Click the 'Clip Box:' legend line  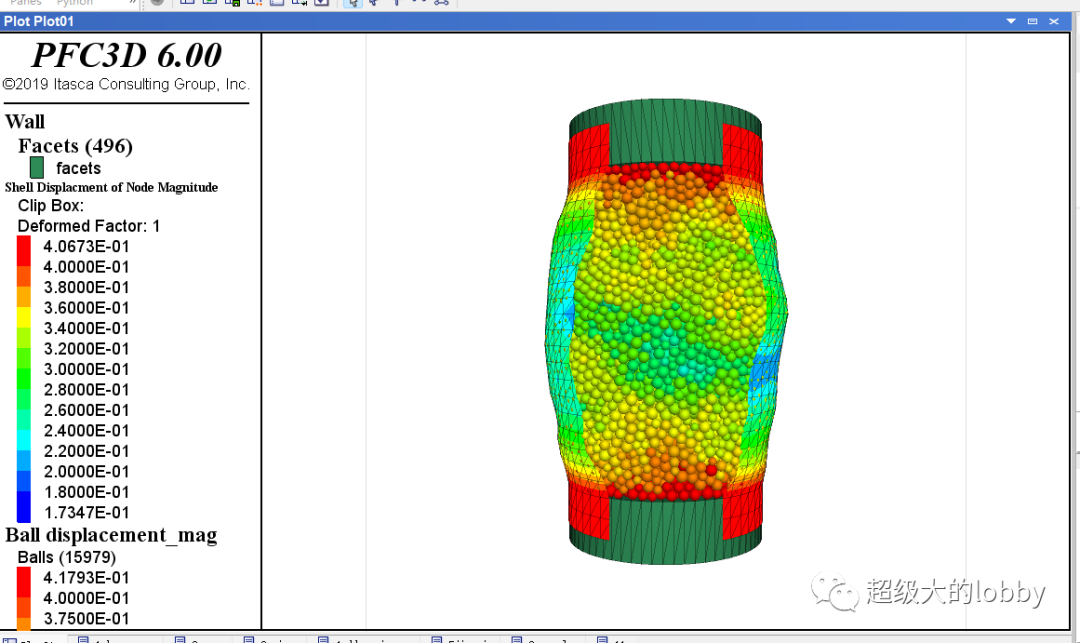[51, 206]
